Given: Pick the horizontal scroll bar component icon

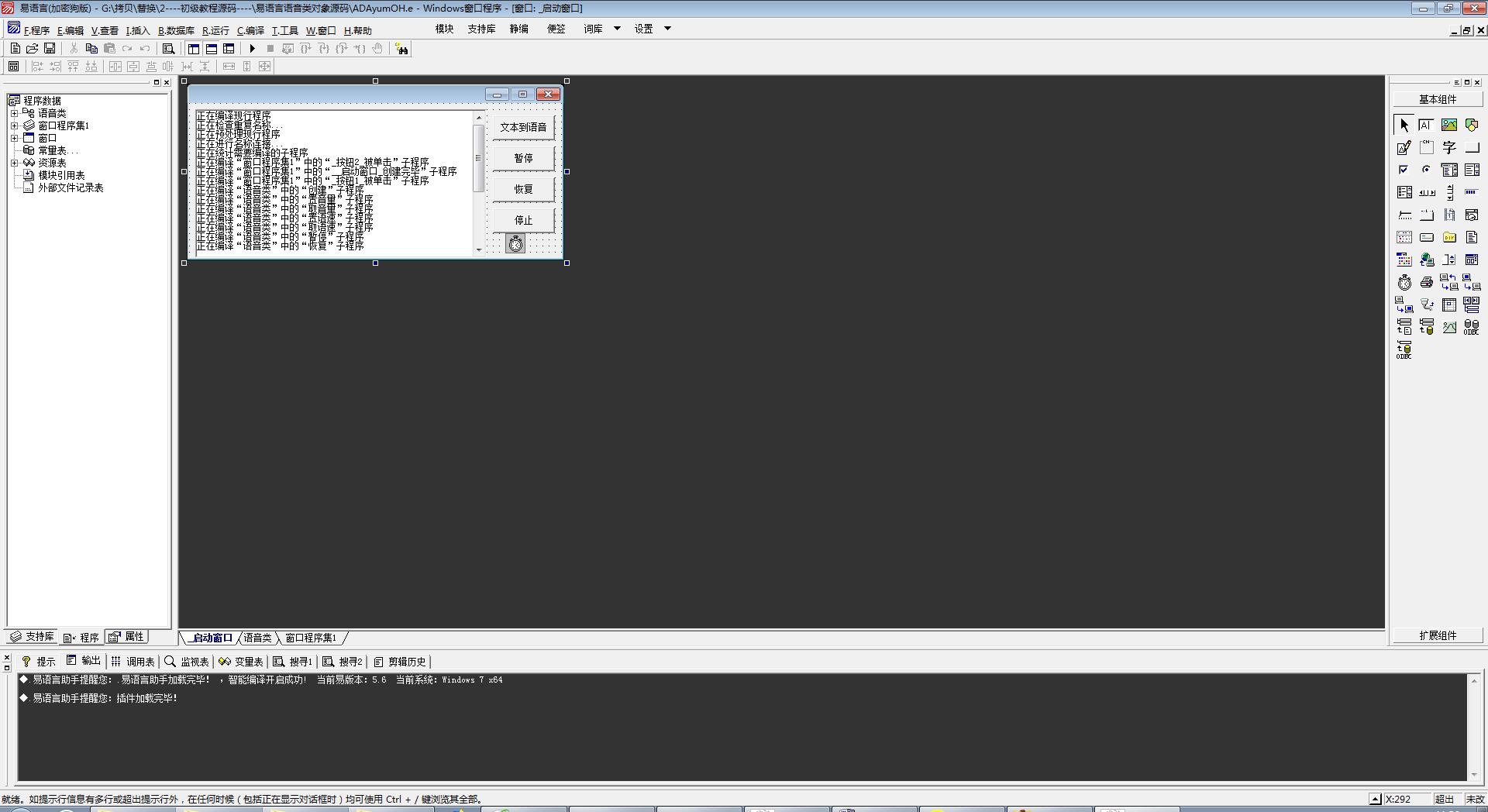Looking at the screenshot, I should pyautogui.click(x=1426, y=192).
